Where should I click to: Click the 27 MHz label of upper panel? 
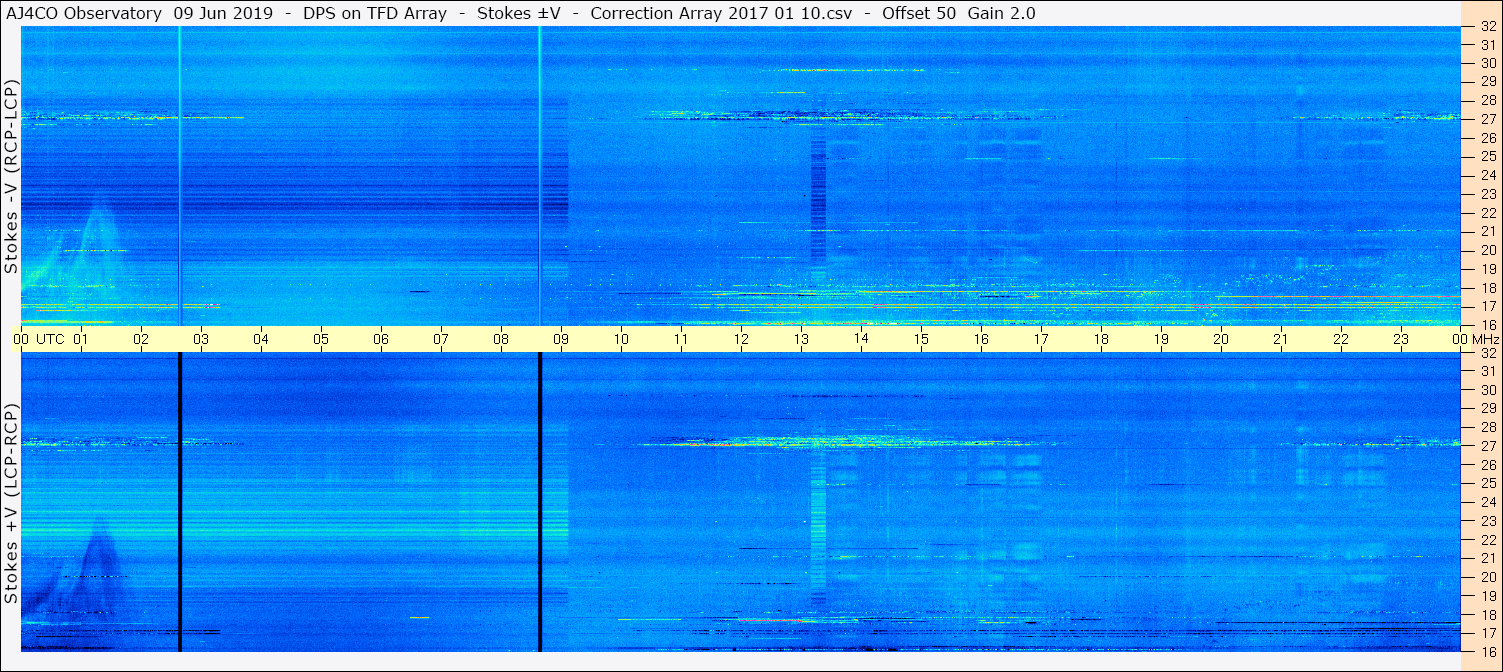click(1487, 119)
